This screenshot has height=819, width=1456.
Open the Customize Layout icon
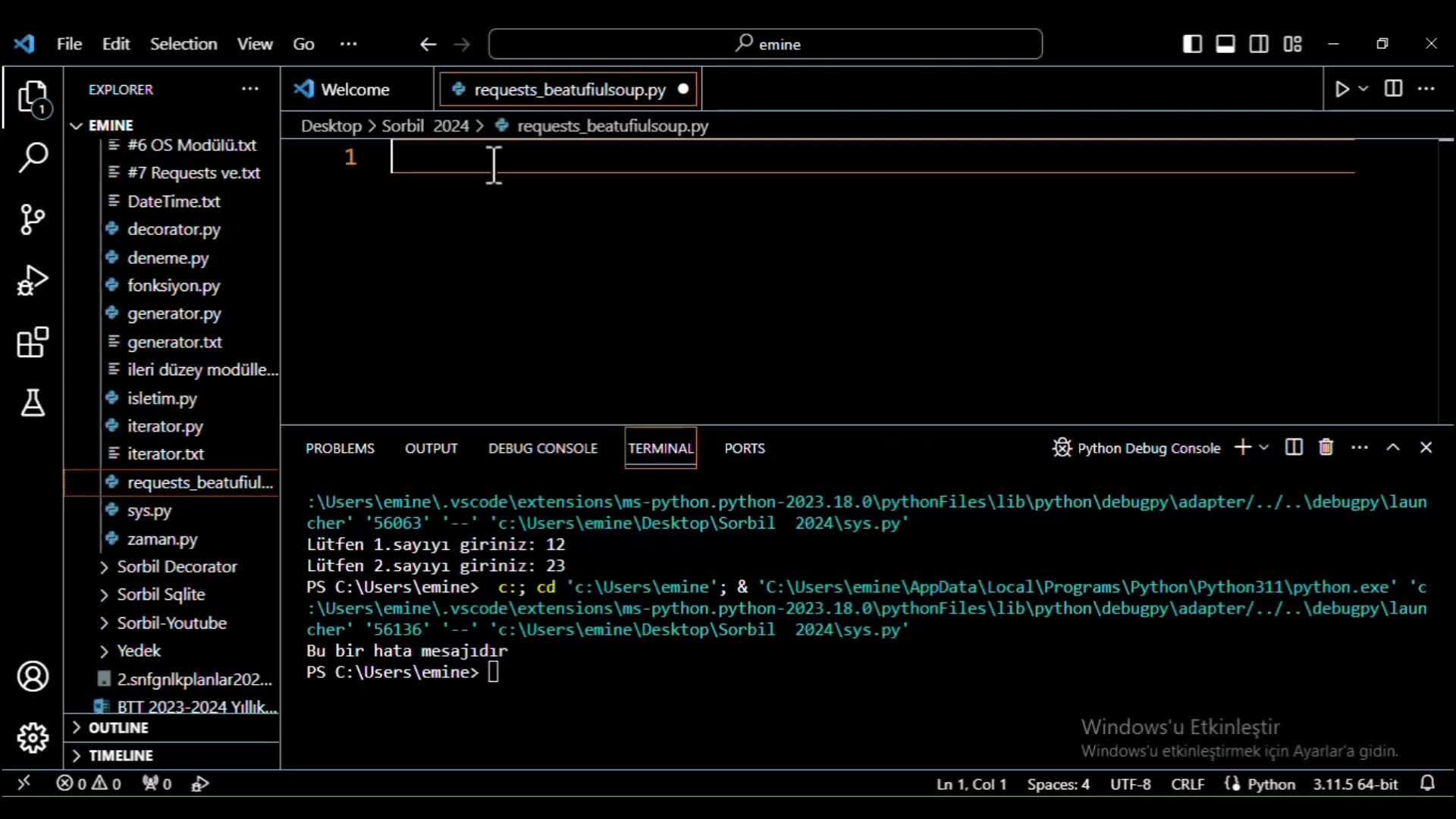click(1293, 44)
